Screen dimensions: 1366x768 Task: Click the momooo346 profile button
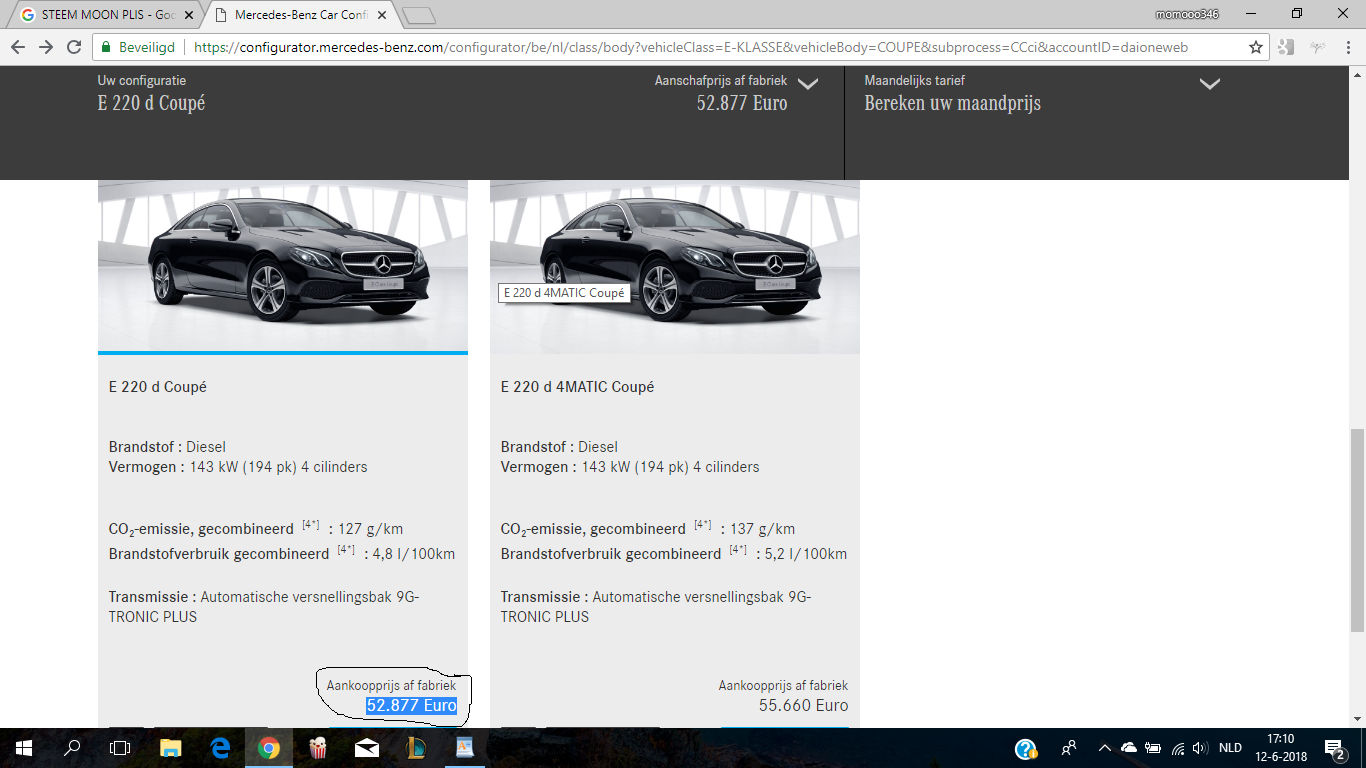[1187, 14]
